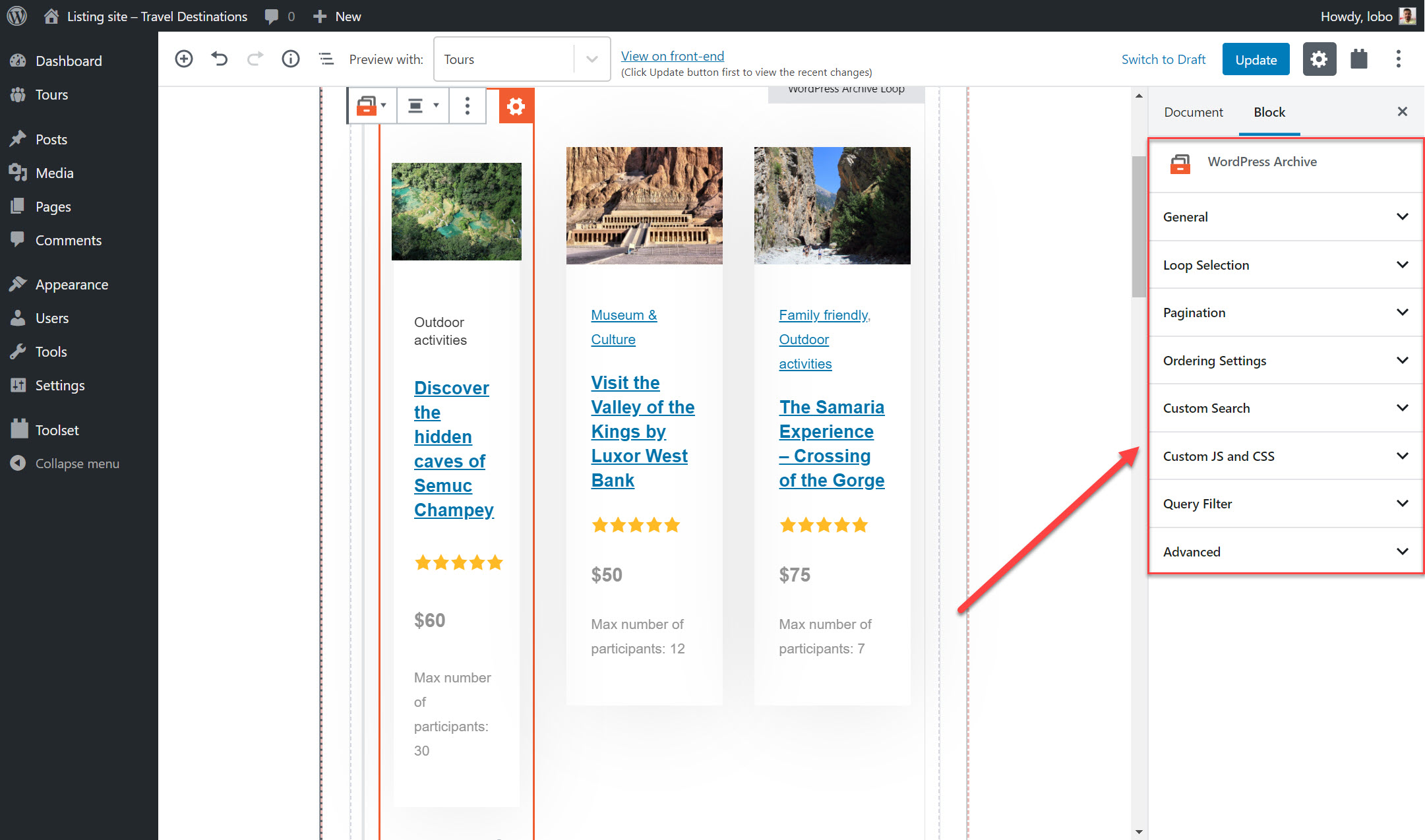Click the user avatar next to Howdy, lobo
Screen dimensions: 1425x840
click(x=1407, y=16)
